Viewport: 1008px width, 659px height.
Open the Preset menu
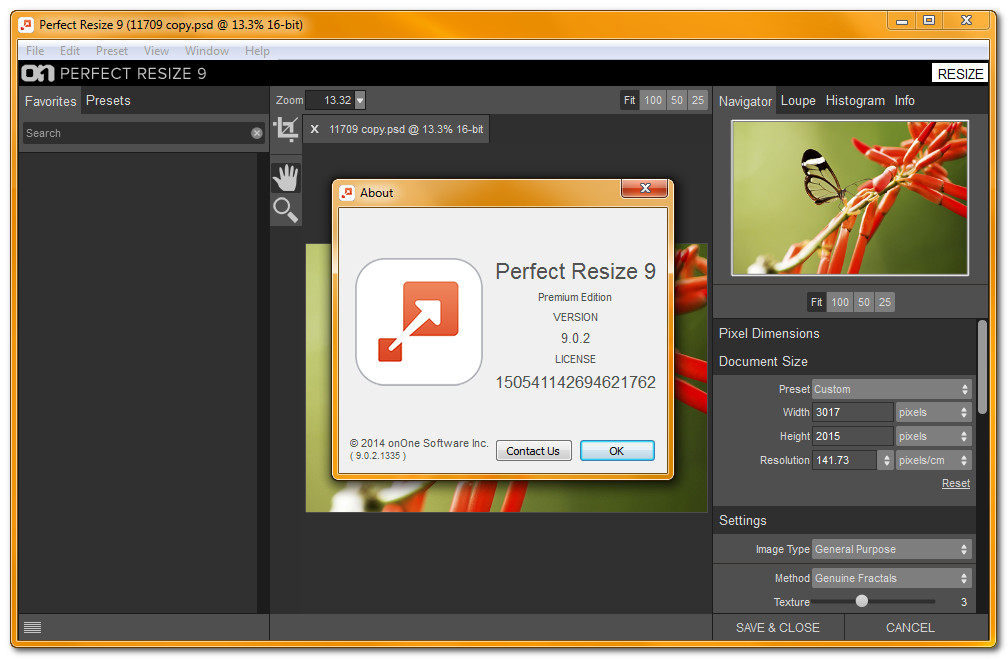(x=112, y=51)
